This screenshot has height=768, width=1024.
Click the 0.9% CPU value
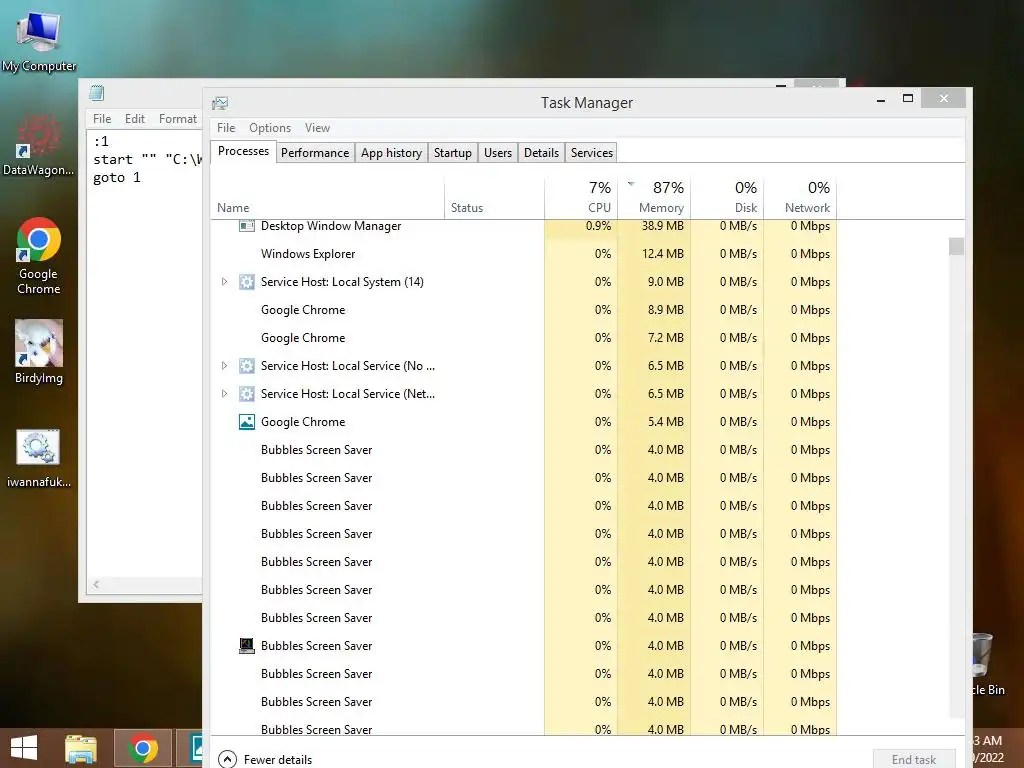[598, 226]
